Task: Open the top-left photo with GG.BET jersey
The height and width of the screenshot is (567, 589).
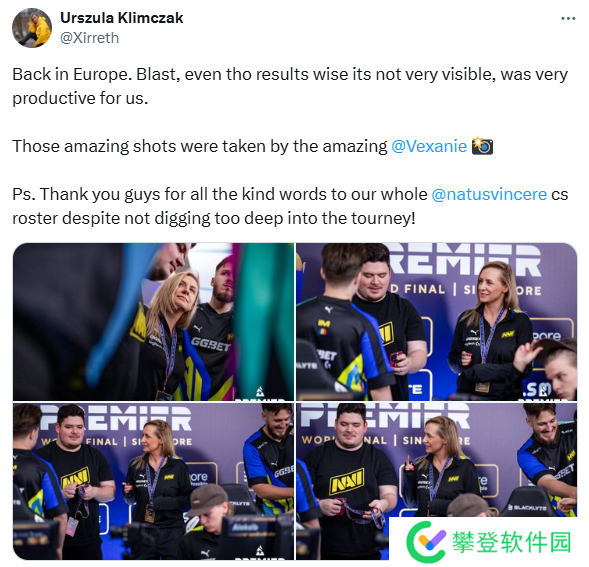Action: coord(154,322)
